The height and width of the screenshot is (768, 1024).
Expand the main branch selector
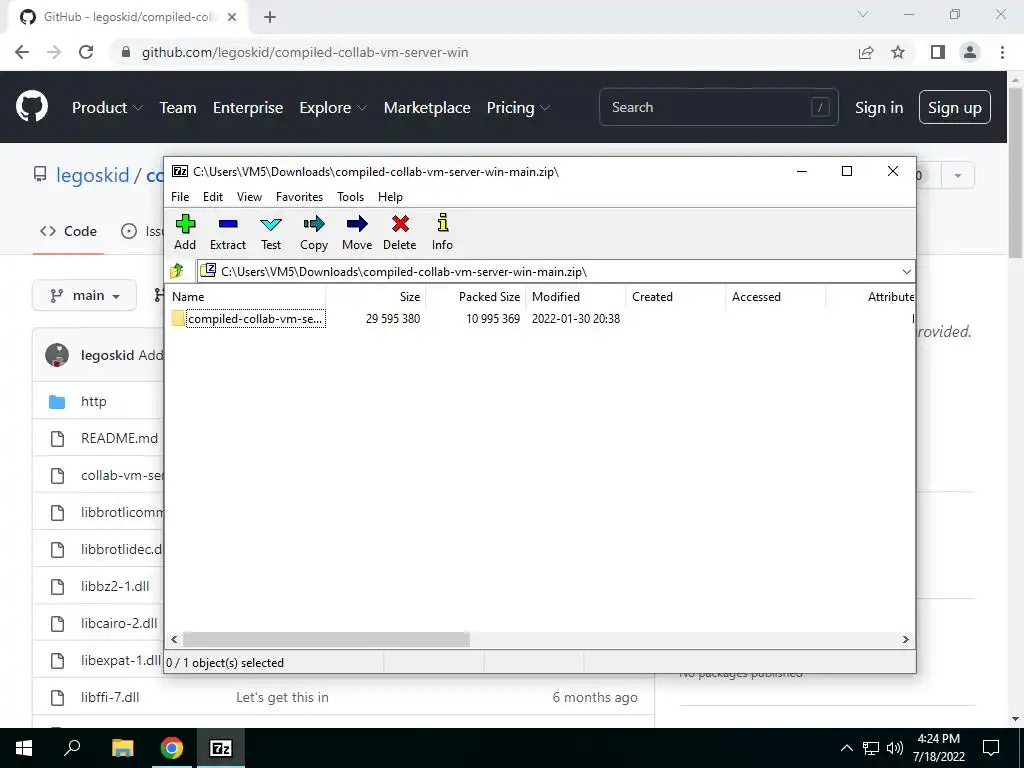click(84, 296)
